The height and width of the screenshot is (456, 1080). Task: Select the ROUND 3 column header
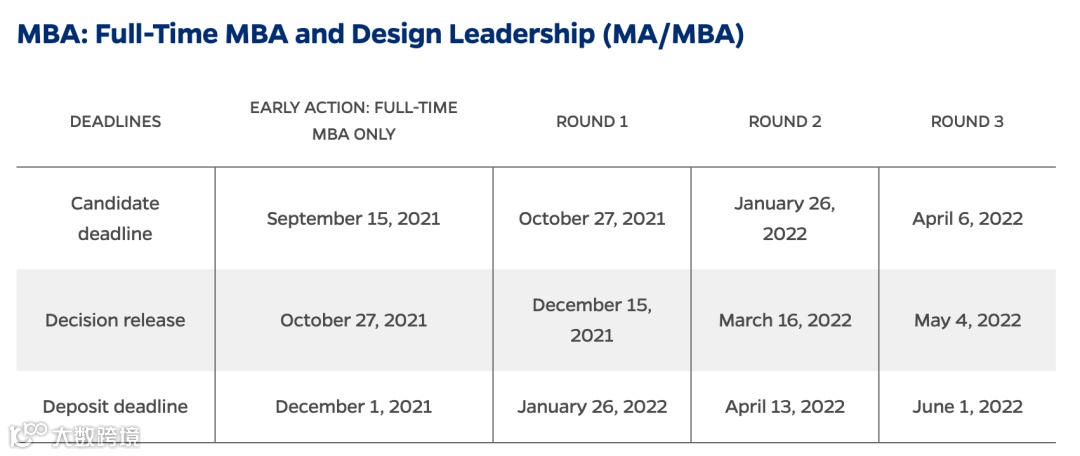tap(967, 121)
